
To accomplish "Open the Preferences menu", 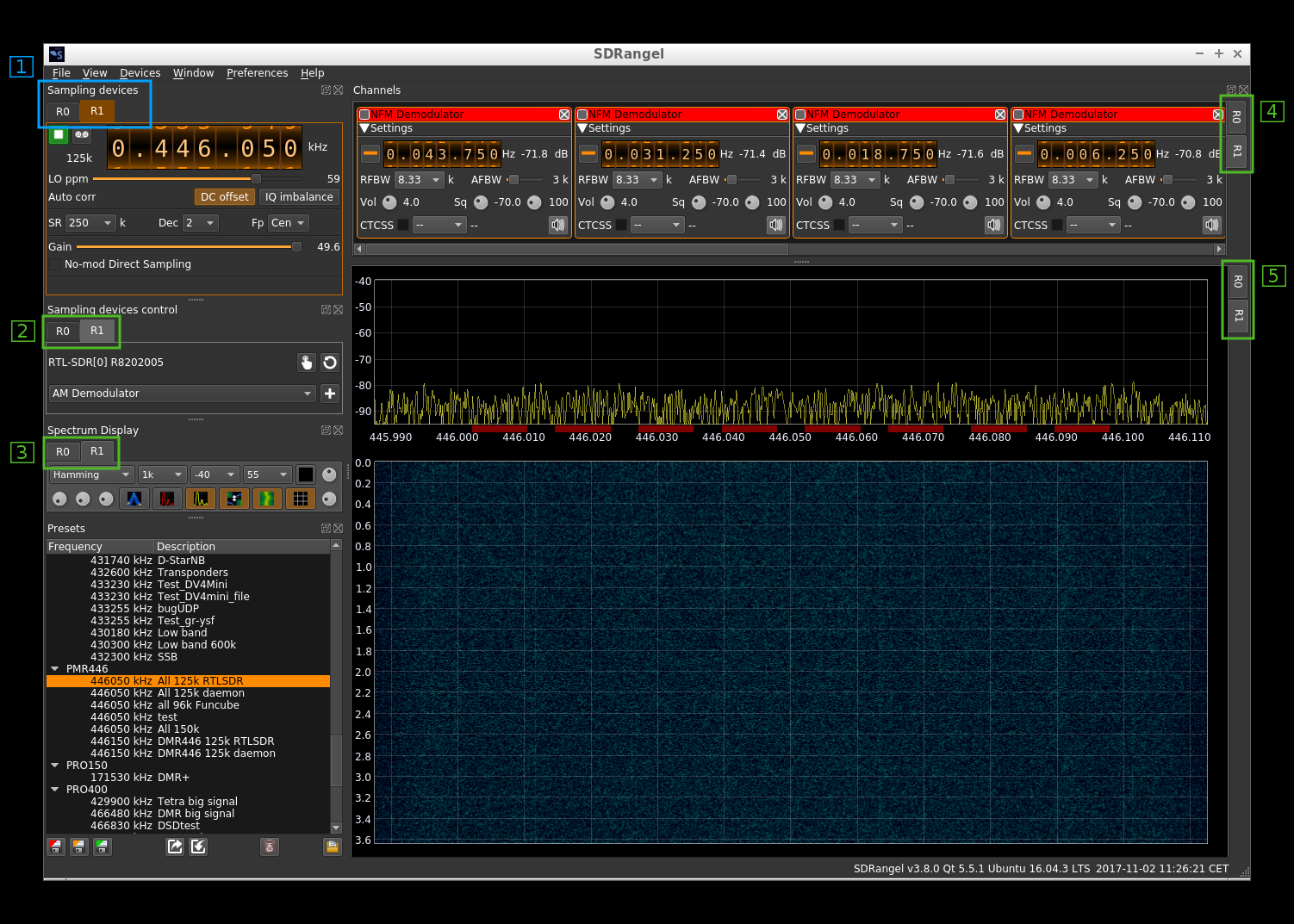I will pyautogui.click(x=257, y=73).
